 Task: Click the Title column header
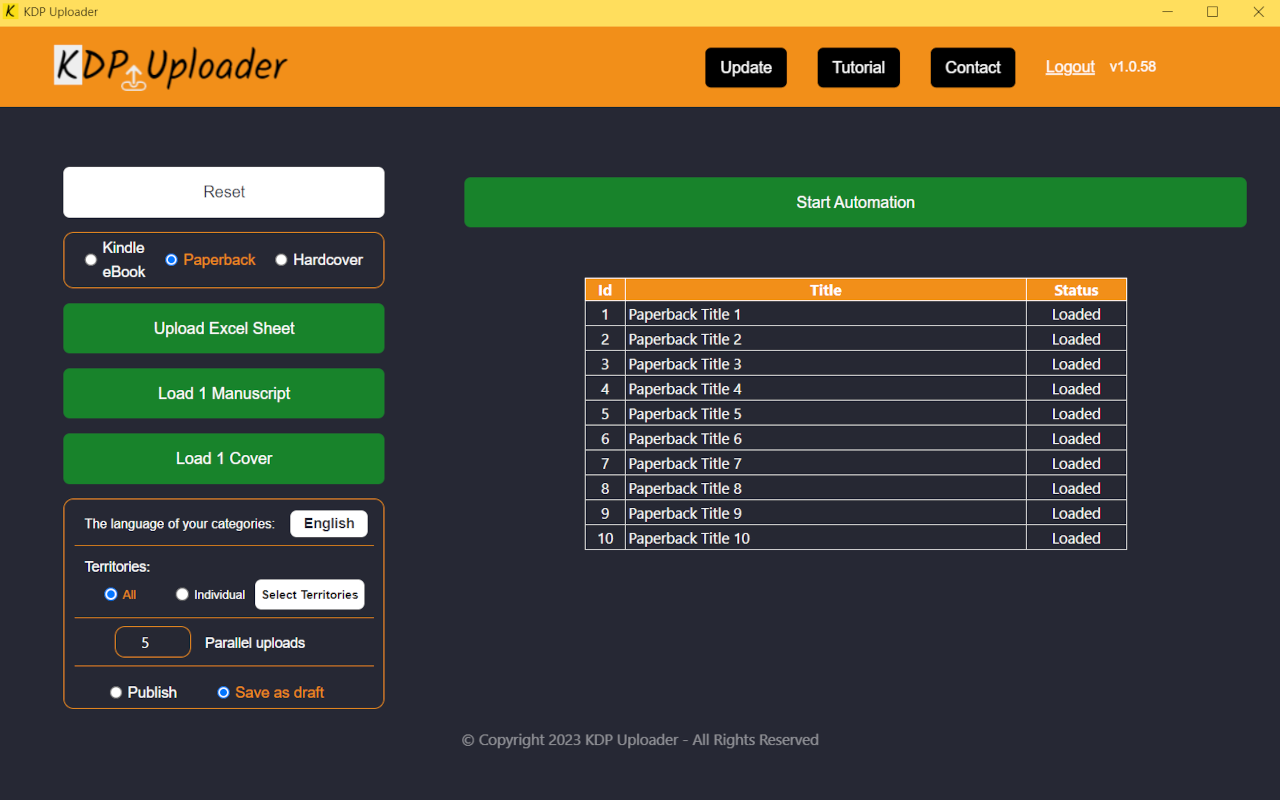tap(826, 290)
